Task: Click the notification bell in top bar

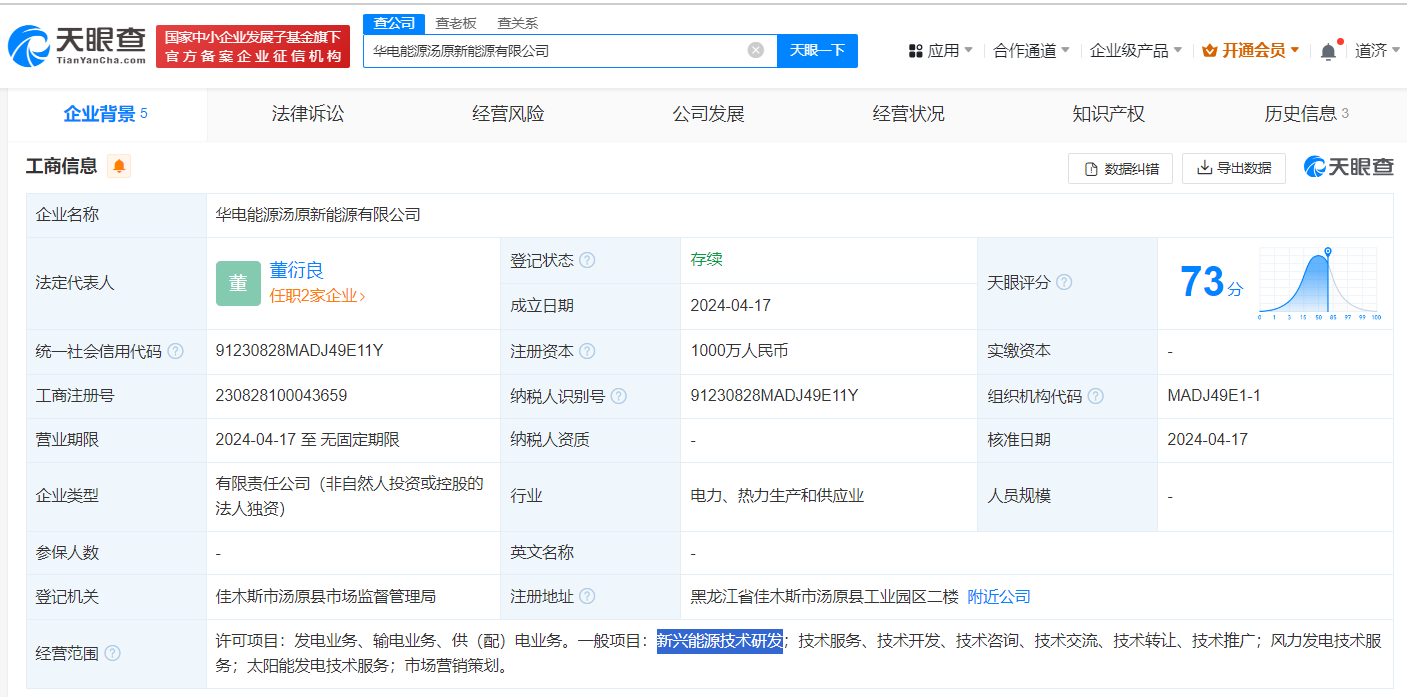Action: point(1328,51)
